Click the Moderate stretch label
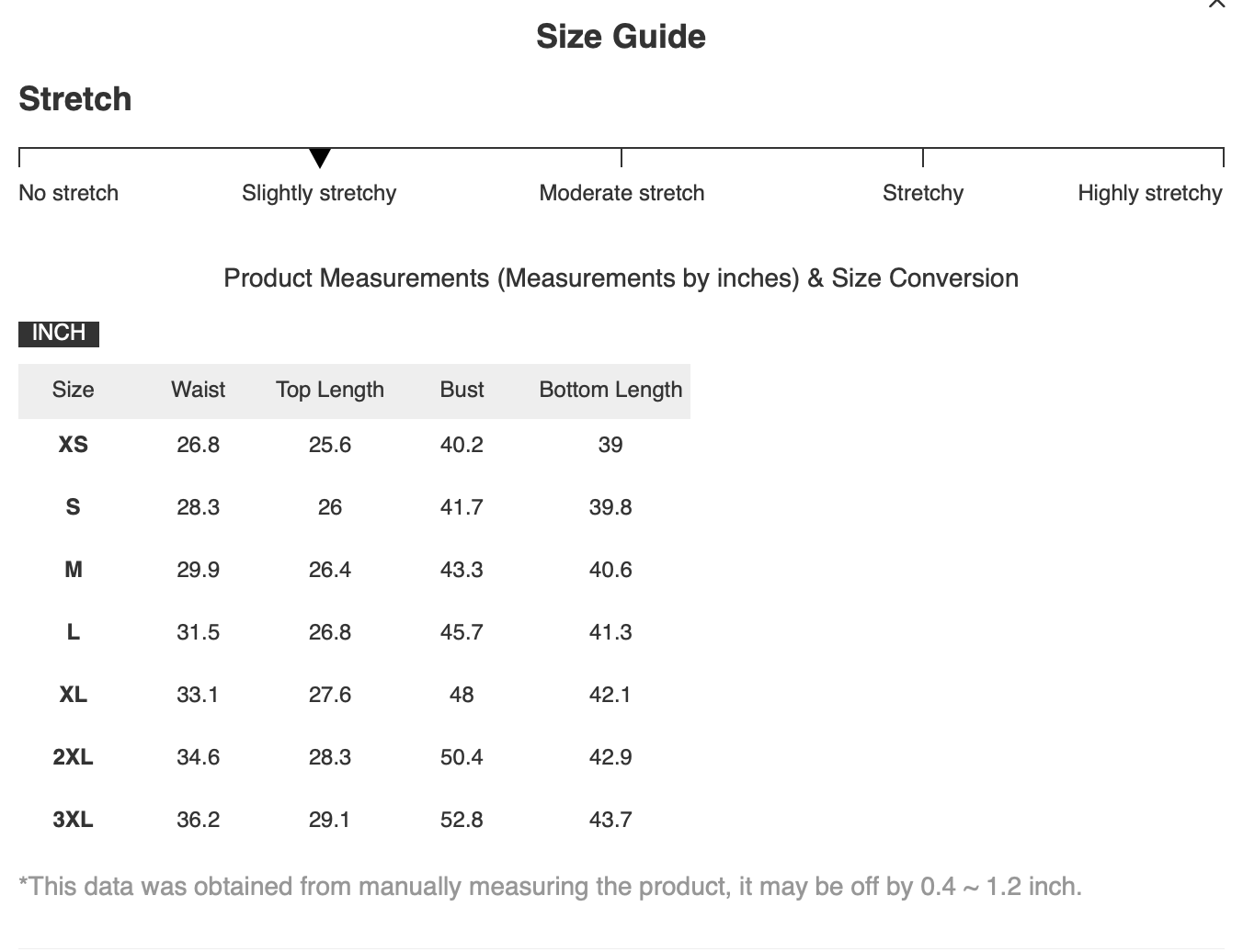 click(x=621, y=193)
